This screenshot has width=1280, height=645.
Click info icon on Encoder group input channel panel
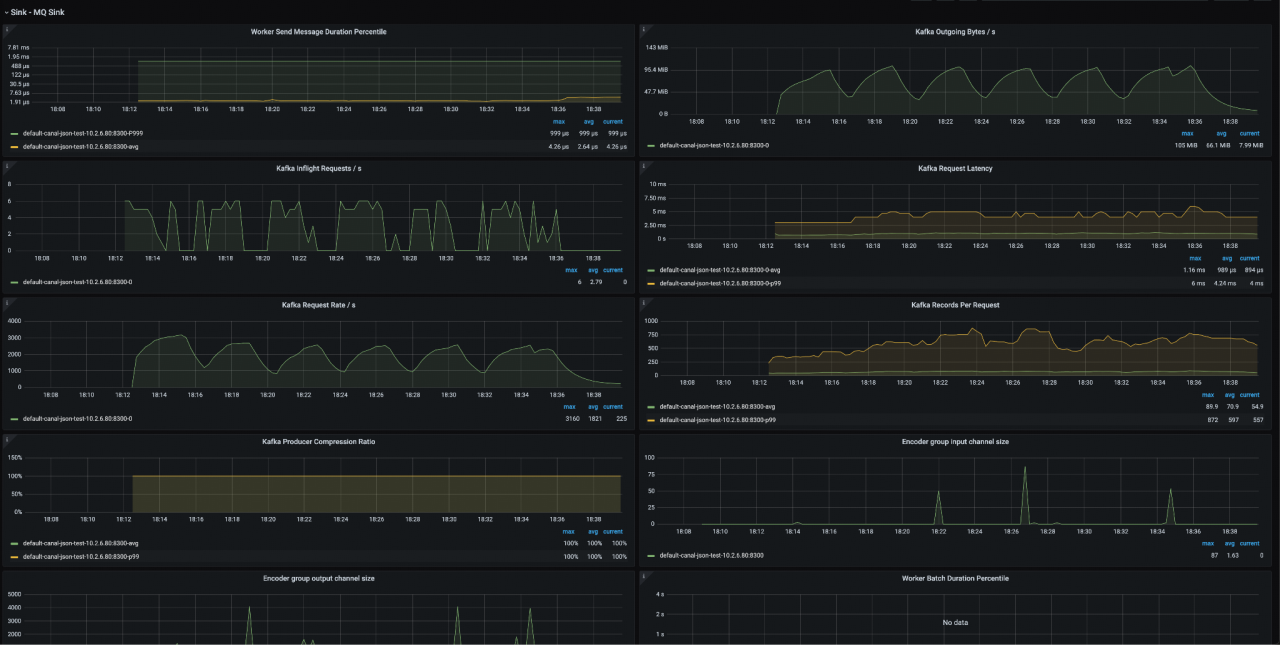[644, 439]
